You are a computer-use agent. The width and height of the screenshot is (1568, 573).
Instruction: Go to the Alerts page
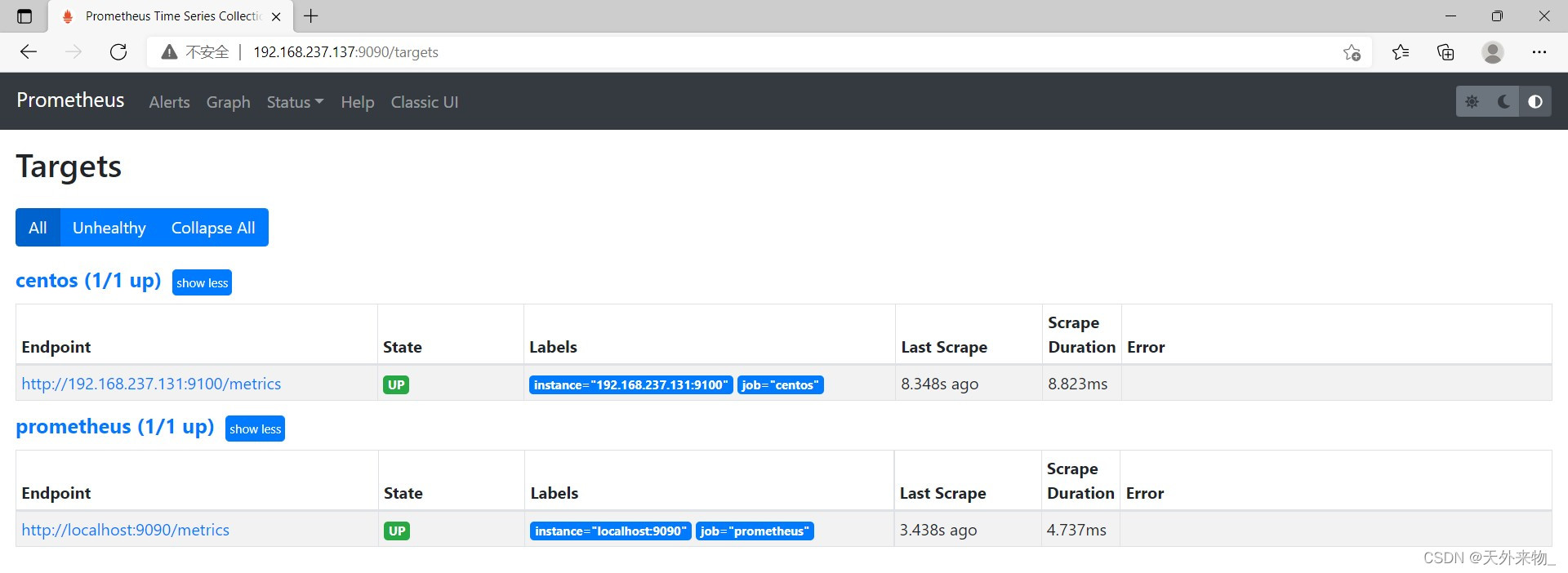pyautogui.click(x=169, y=102)
